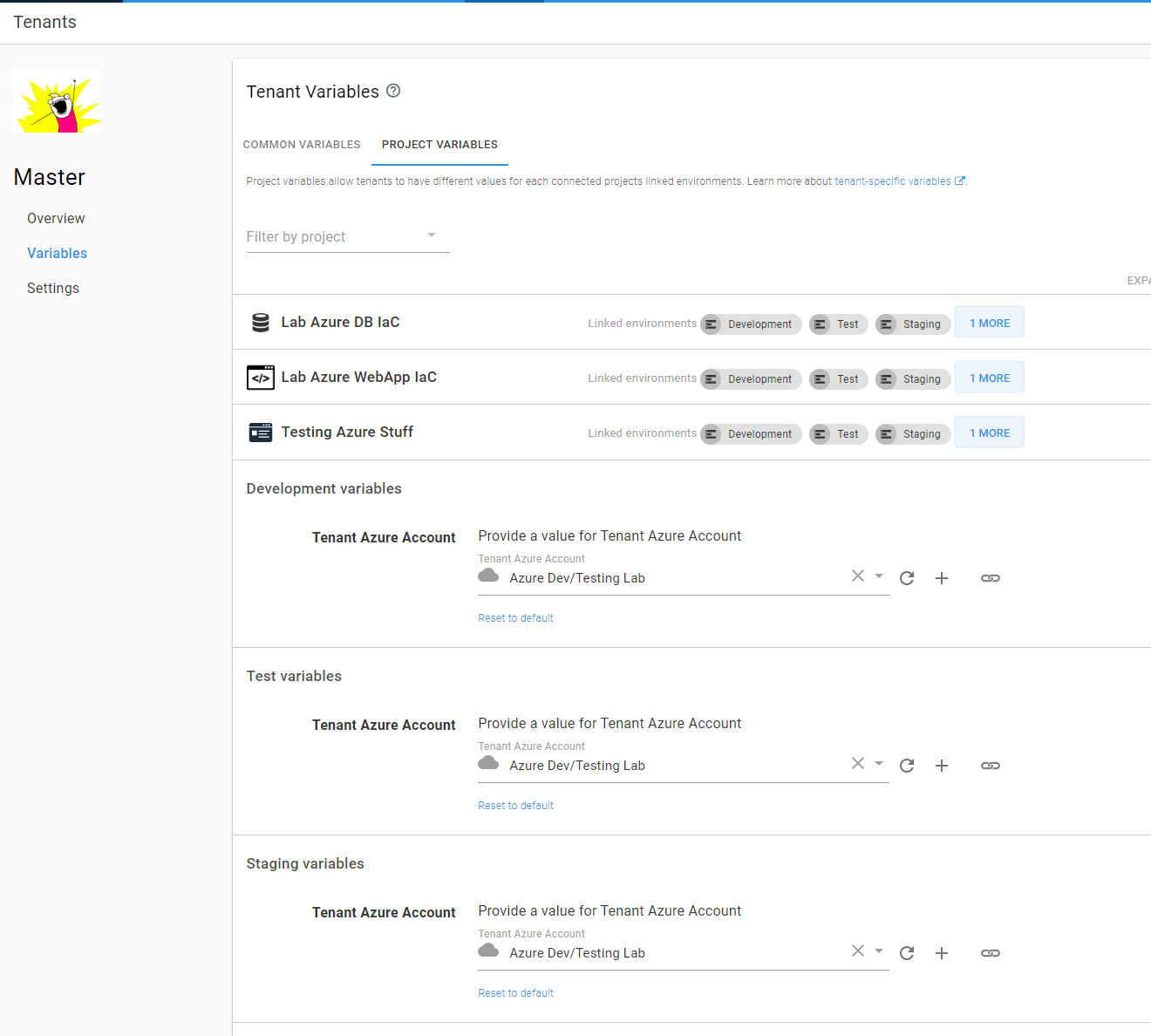Click the Development environment chip for Lab Azure DB IaC

tap(750, 324)
